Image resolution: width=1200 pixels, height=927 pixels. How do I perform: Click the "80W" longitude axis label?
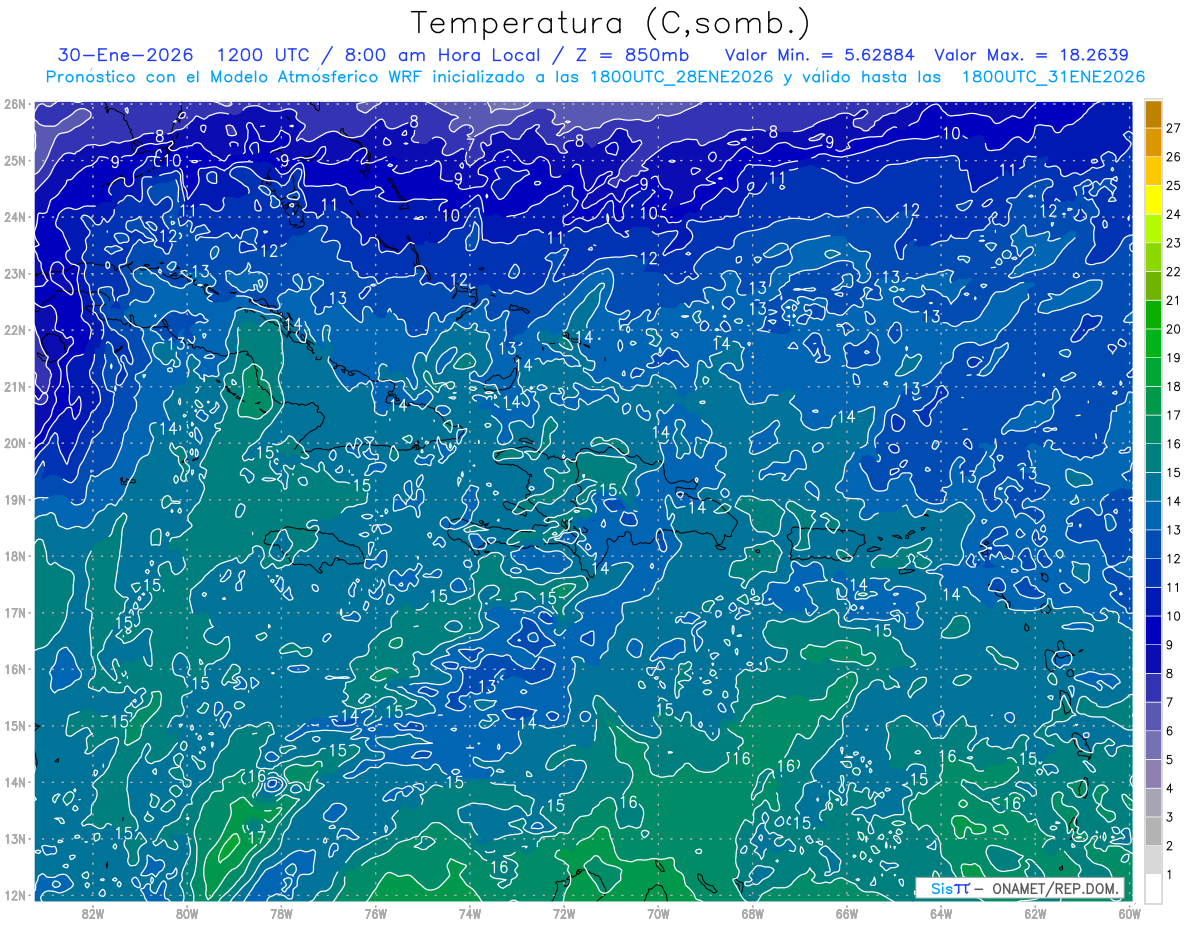tap(187, 912)
